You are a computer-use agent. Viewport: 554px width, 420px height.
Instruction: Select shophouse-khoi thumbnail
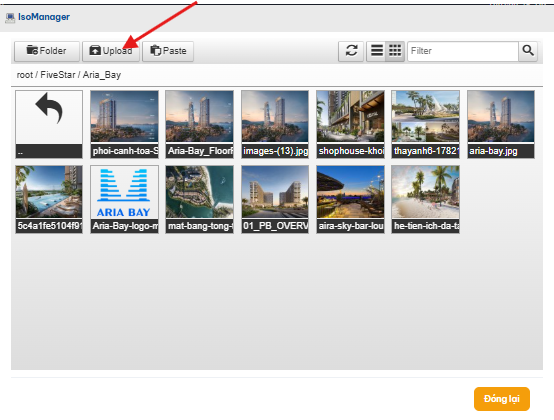coord(350,124)
